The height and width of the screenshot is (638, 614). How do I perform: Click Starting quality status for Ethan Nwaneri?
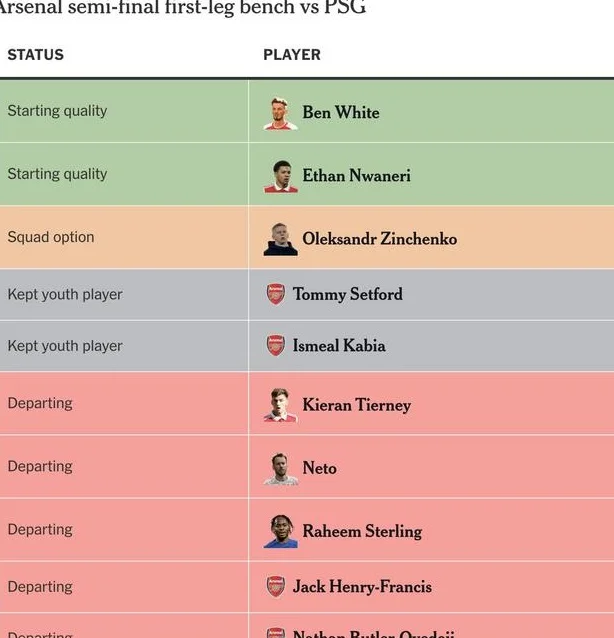click(57, 174)
